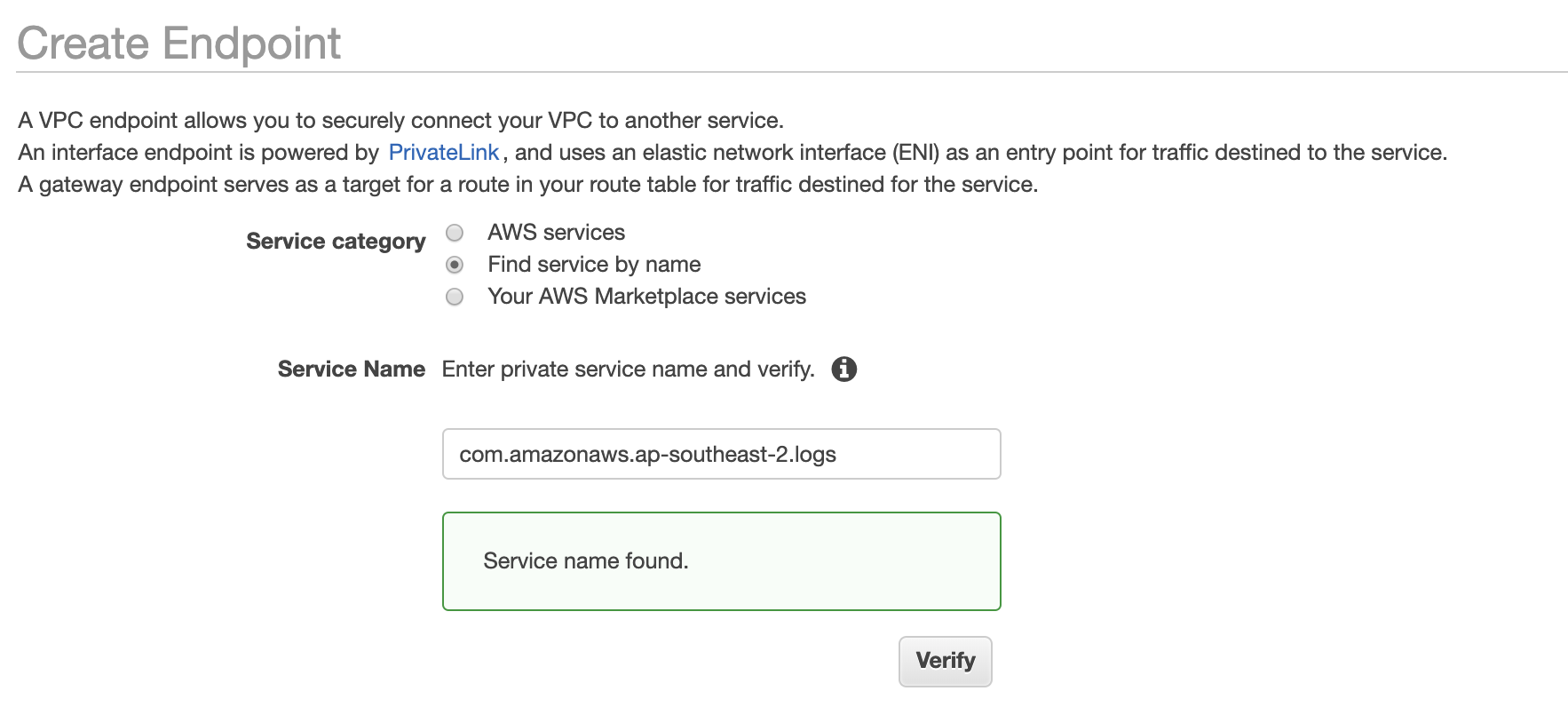Click the 'A gateway endpoint serves' description line
The width and height of the screenshot is (1568, 707).
[x=527, y=185]
